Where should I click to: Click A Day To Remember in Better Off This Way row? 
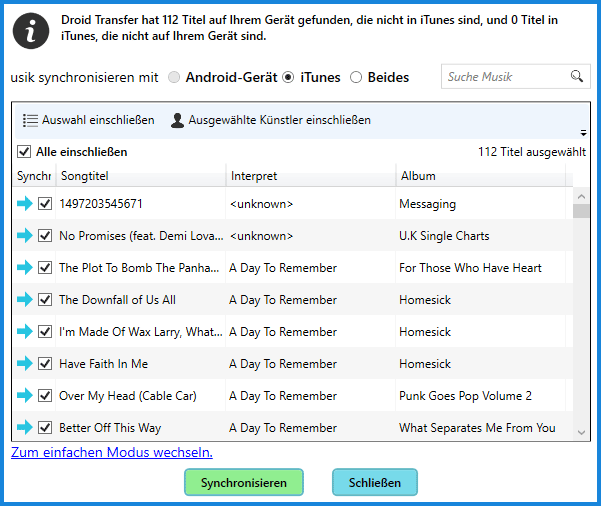(283, 428)
